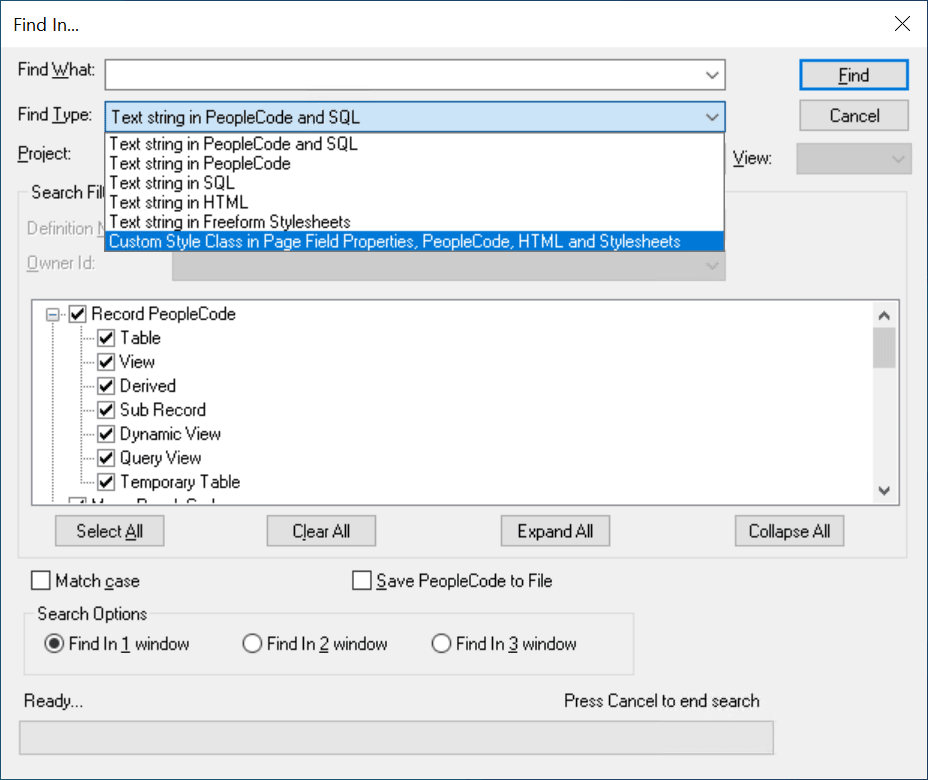
Task: Uncheck the Record PeopleCode checkbox
Action: coord(78,314)
